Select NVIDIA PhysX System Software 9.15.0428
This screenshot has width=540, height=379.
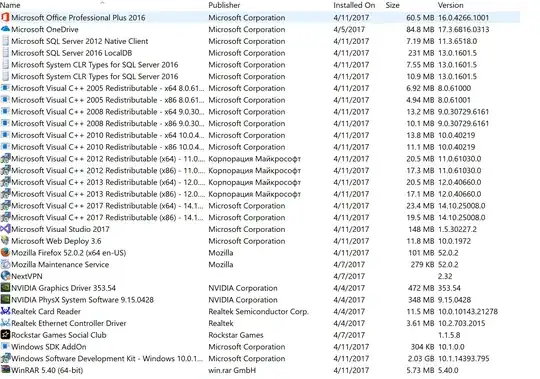(82, 299)
